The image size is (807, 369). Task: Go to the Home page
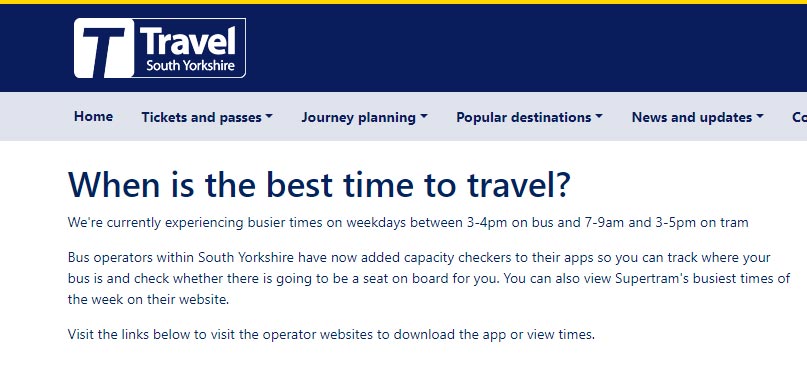(93, 117)
